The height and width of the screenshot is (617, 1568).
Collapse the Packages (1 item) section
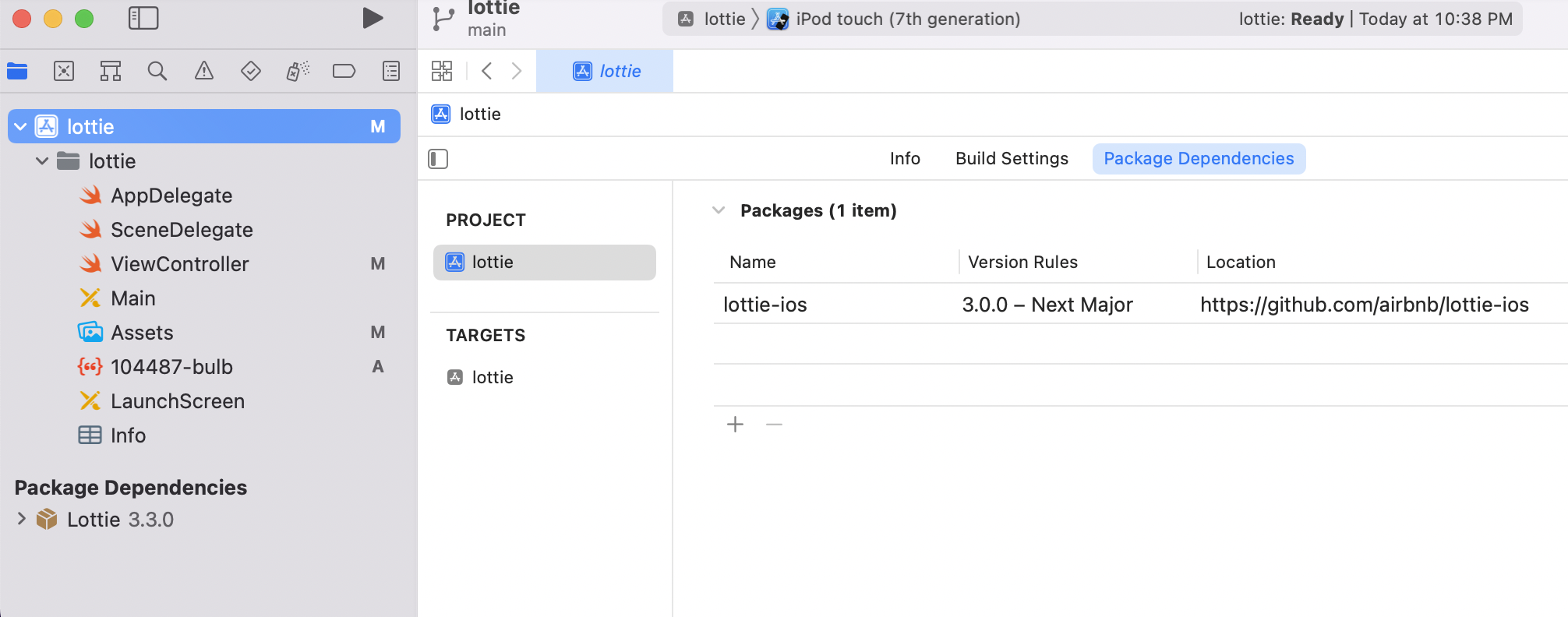coord(719,210)
